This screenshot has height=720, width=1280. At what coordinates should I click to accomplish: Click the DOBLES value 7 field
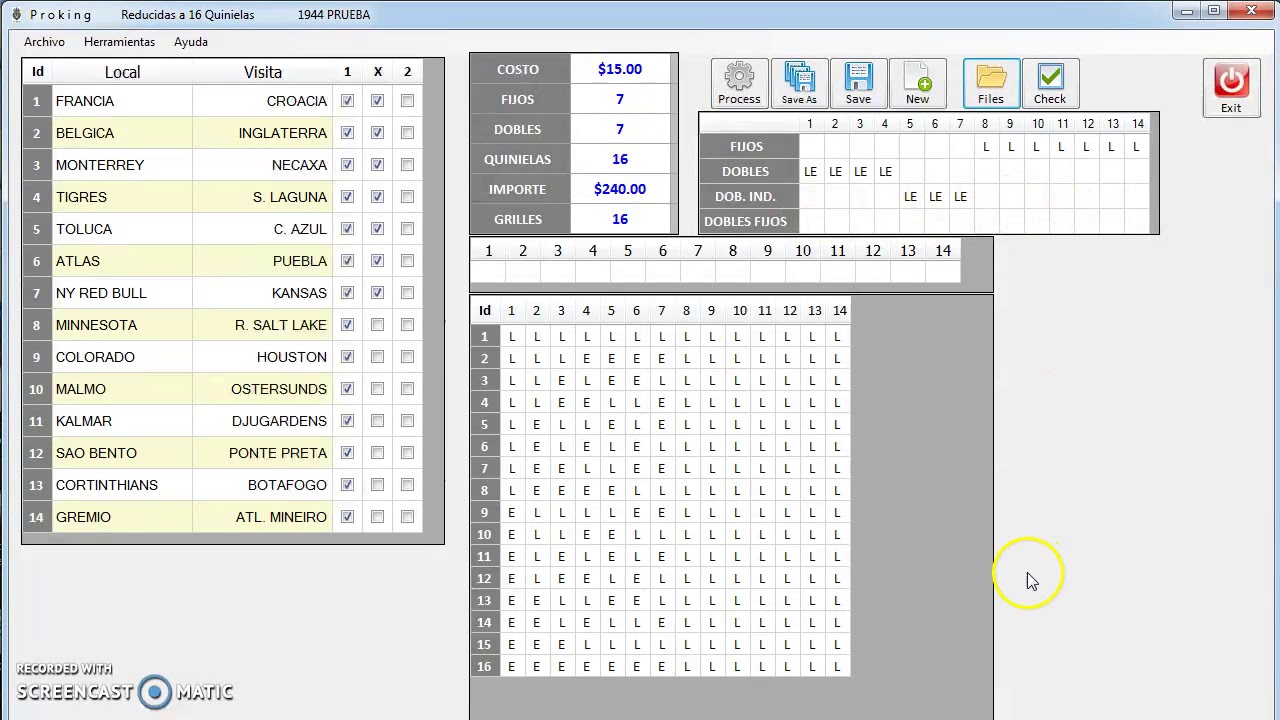pos(620,129)
